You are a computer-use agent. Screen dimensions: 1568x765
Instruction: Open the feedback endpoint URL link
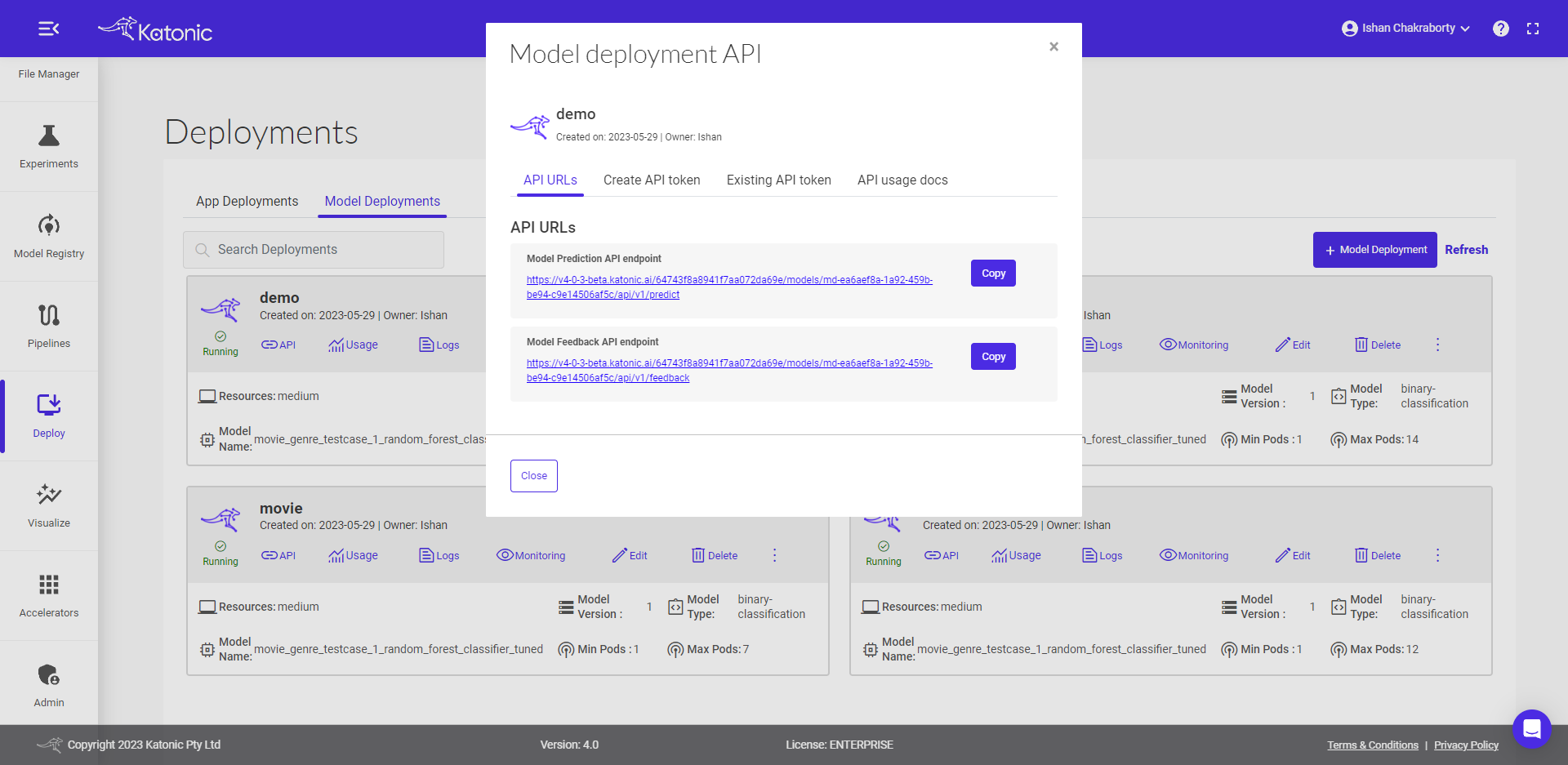[729, 371]
